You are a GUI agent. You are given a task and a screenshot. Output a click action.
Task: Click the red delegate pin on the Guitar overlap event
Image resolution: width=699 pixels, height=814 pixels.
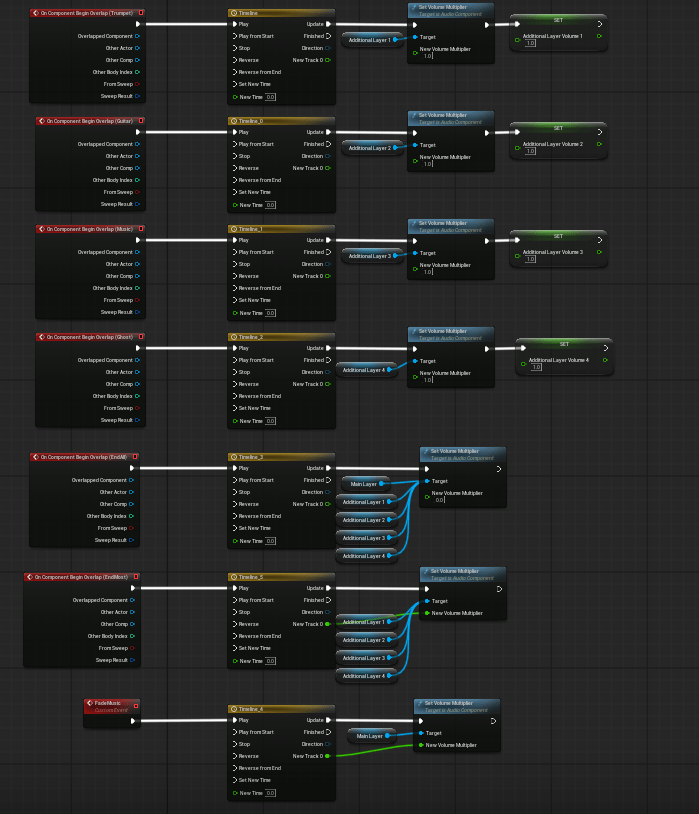[x=140, y=121]
